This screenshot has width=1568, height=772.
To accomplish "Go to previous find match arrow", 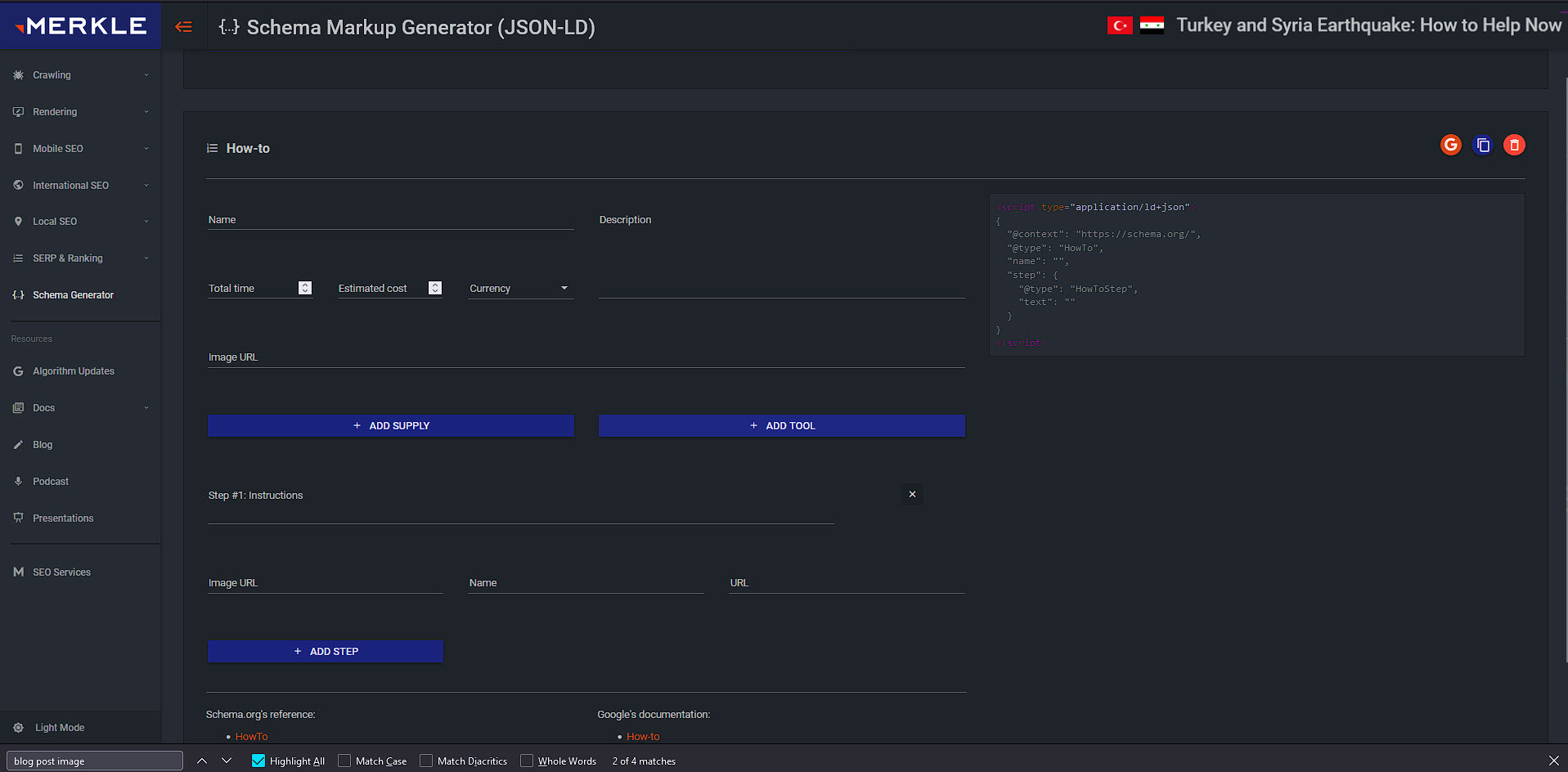I will tap(202, 761).
